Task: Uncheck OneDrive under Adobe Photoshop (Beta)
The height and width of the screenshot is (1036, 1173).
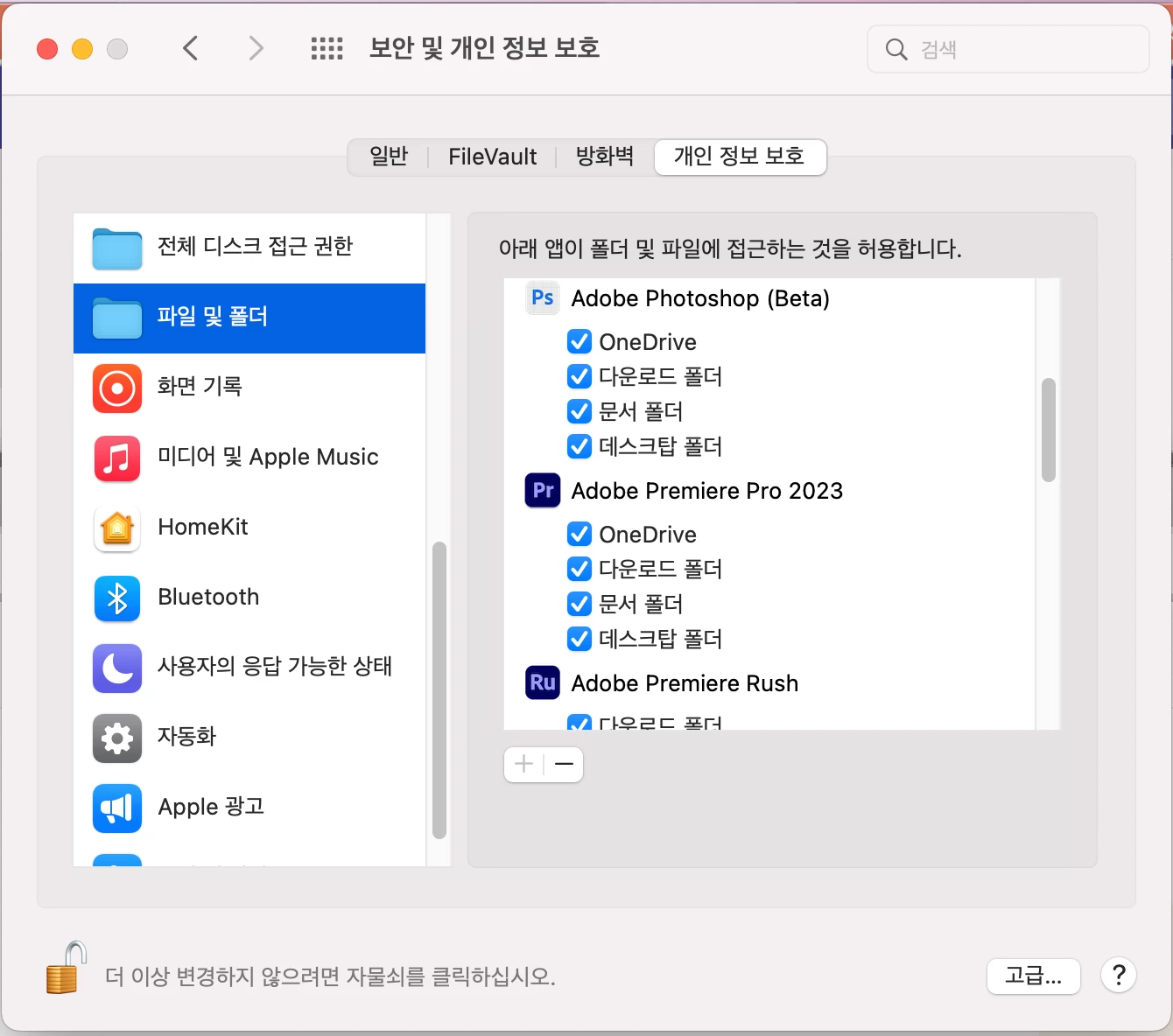Action: 579,341
